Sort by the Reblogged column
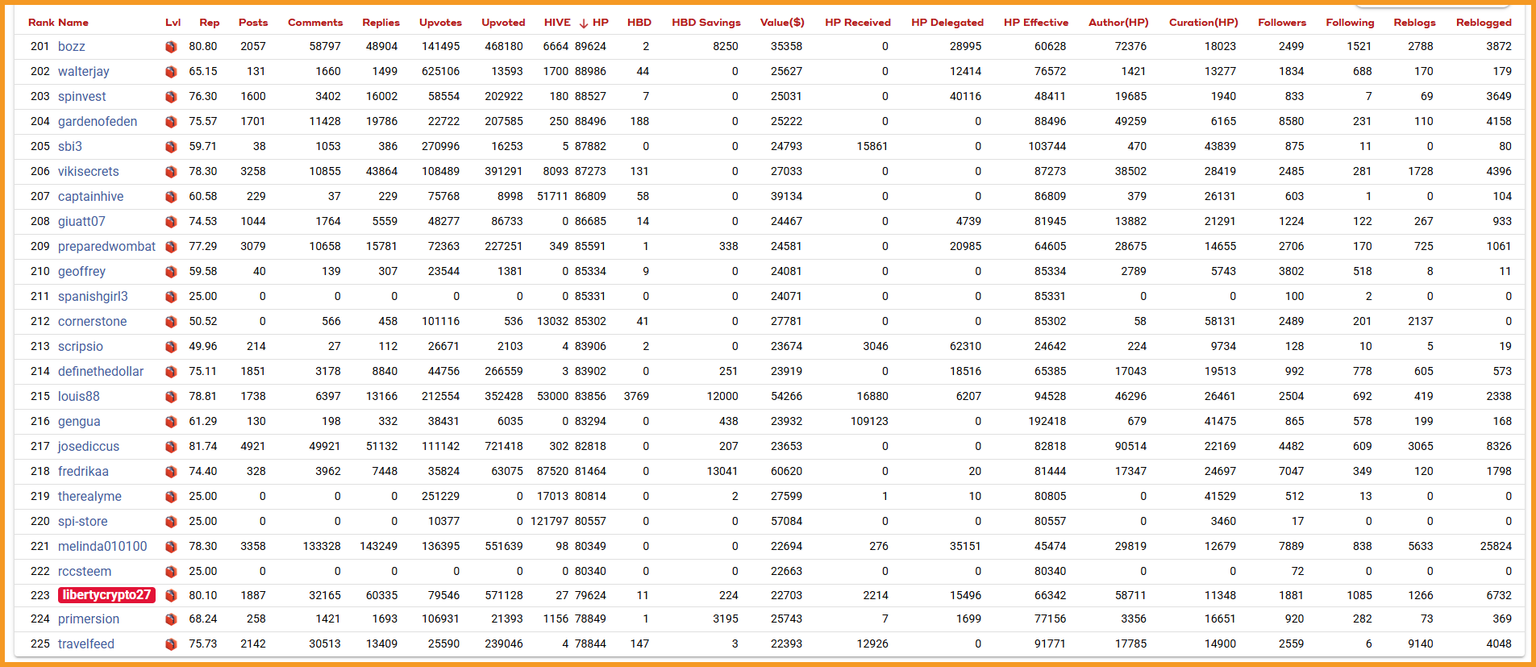This screenshot has height=667, width=1536. (1484, 22)
